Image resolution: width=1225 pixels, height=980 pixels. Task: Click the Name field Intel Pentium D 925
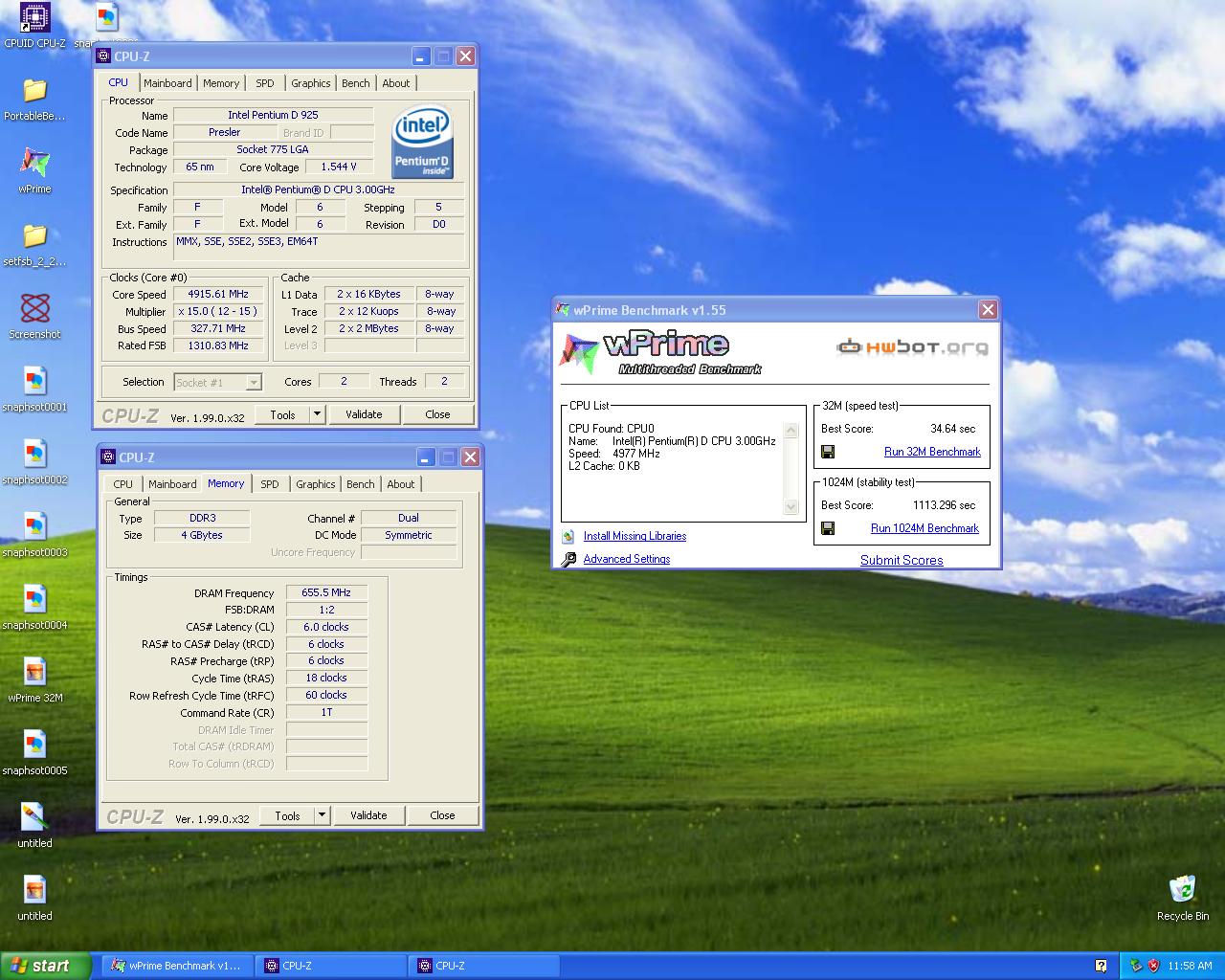273,115
